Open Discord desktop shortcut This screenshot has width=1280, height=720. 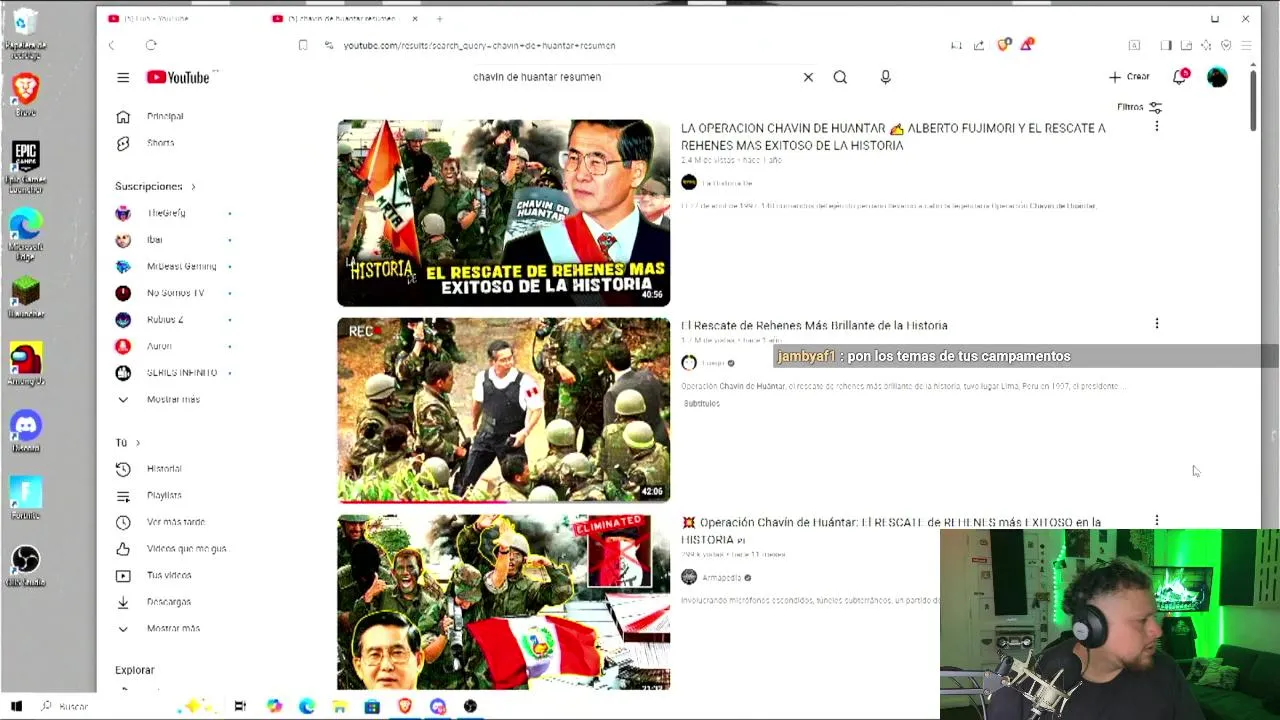(25, 431)
